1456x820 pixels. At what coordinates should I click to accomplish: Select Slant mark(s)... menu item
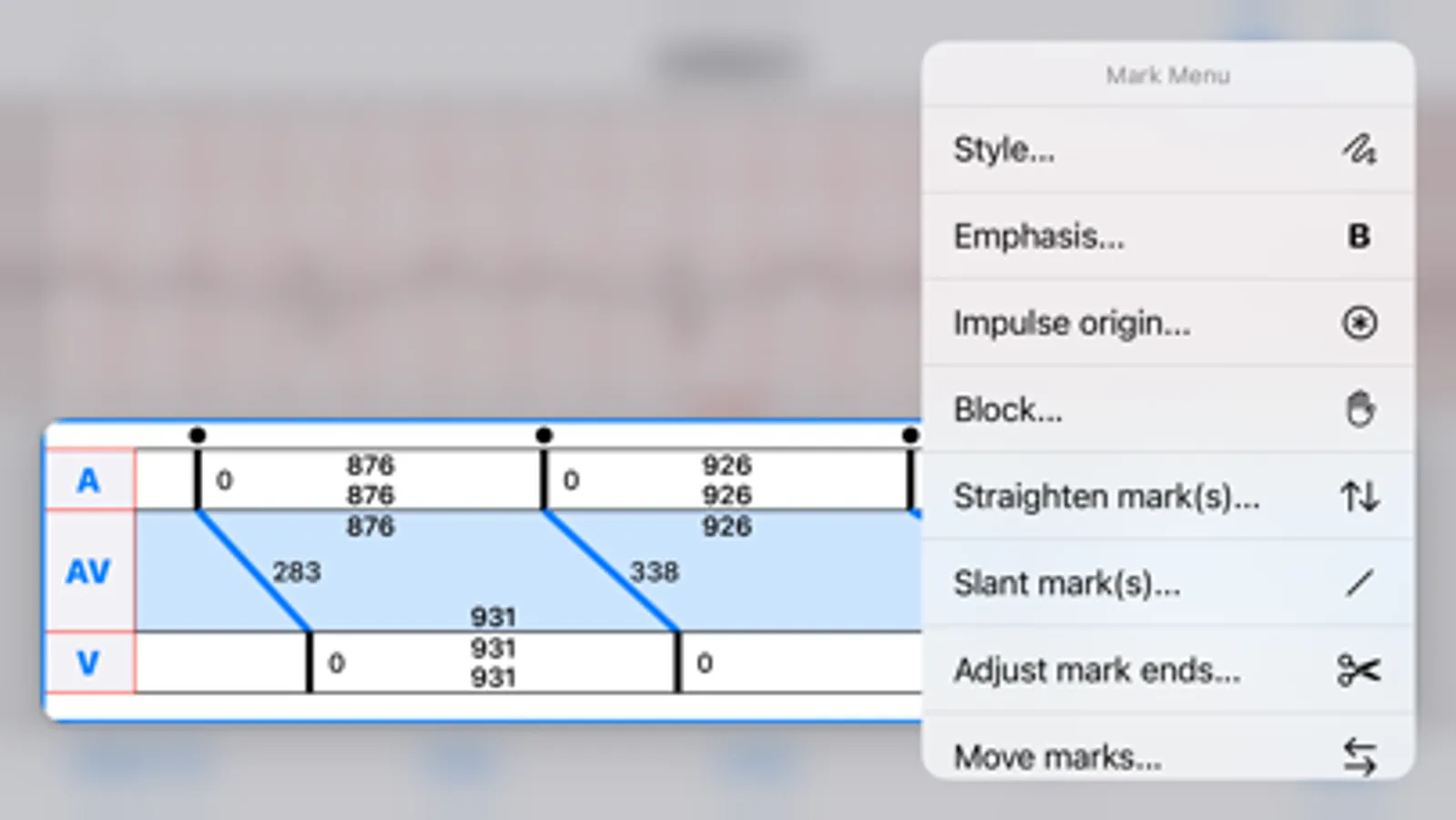click(1066, 583)
